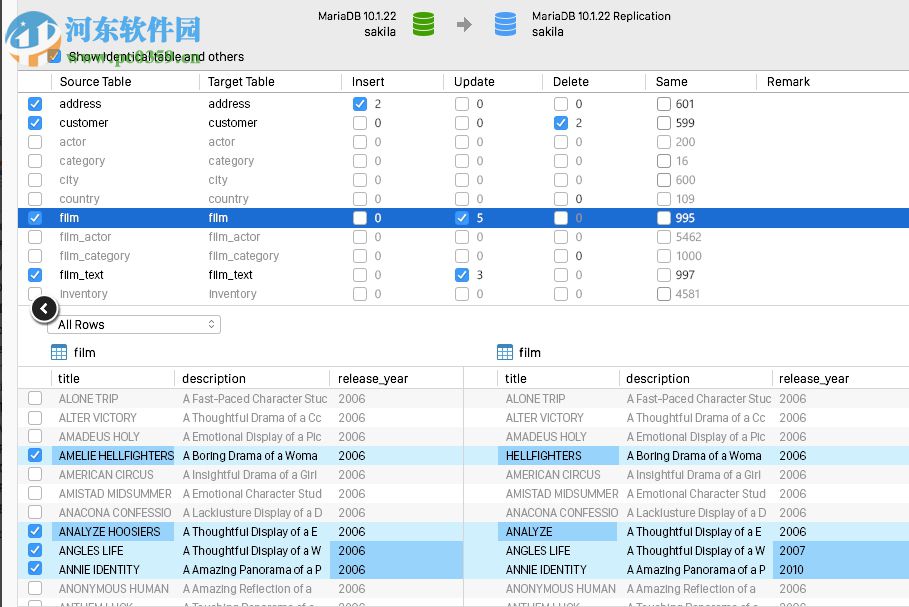Viewport: 909px width, 607px height.
Task: Click the green source sakila database icon
Action: pos(422,24)
